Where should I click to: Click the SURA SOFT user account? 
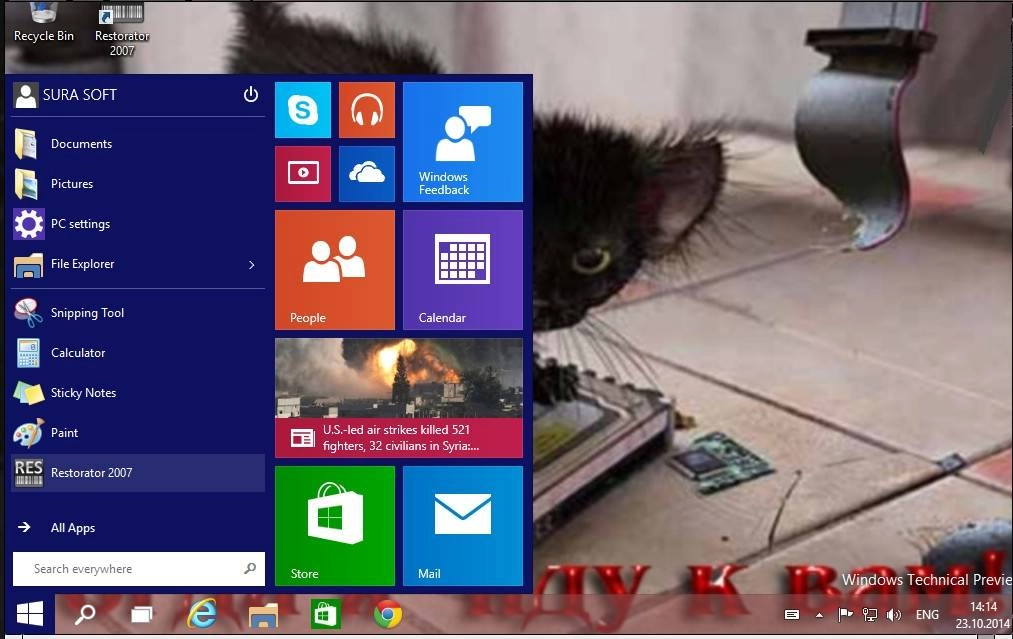click(x=65, y=96)
